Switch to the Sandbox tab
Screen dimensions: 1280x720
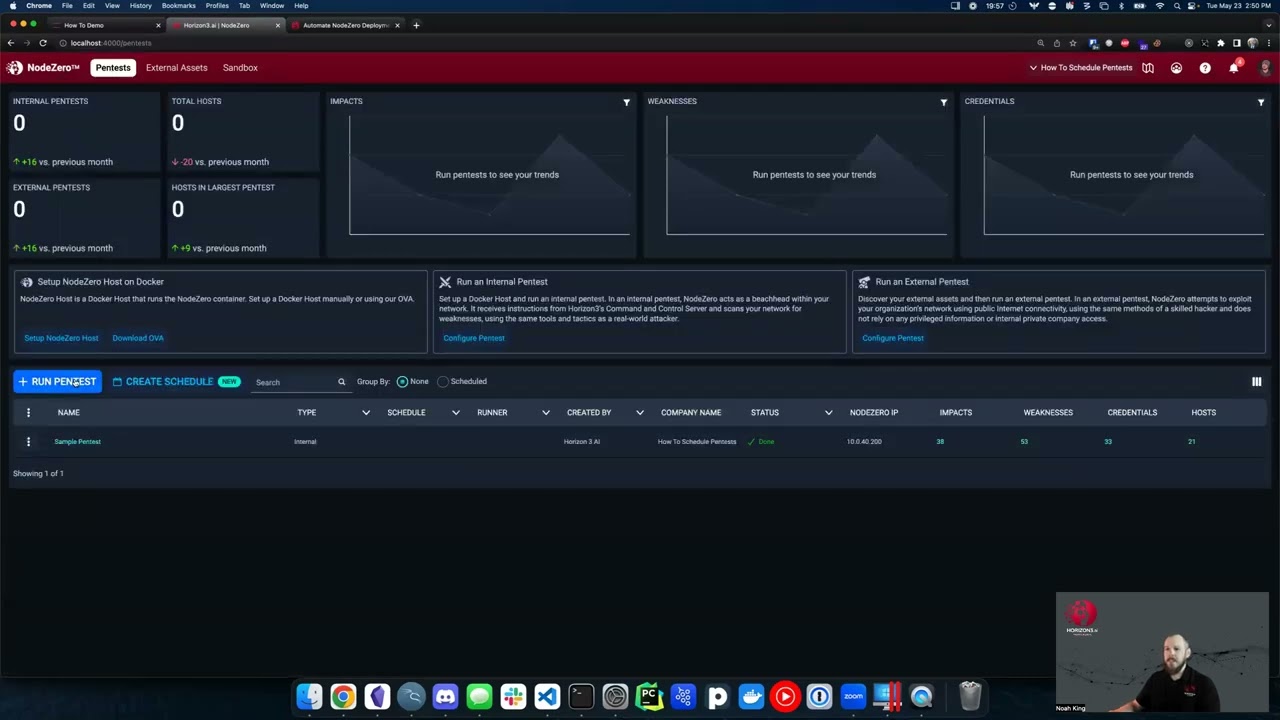click(x=240, y=68)
